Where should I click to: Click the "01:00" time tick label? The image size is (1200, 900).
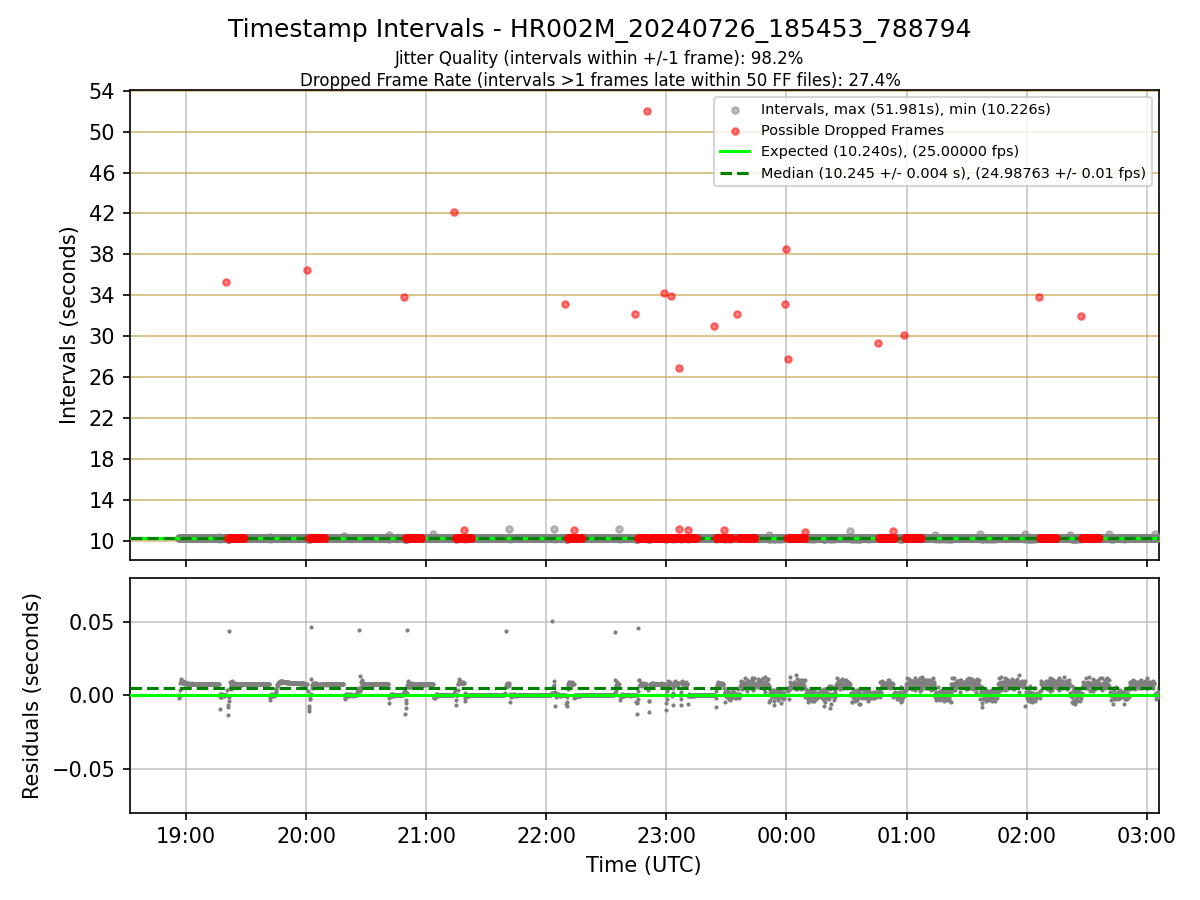[x=907, y=835]
